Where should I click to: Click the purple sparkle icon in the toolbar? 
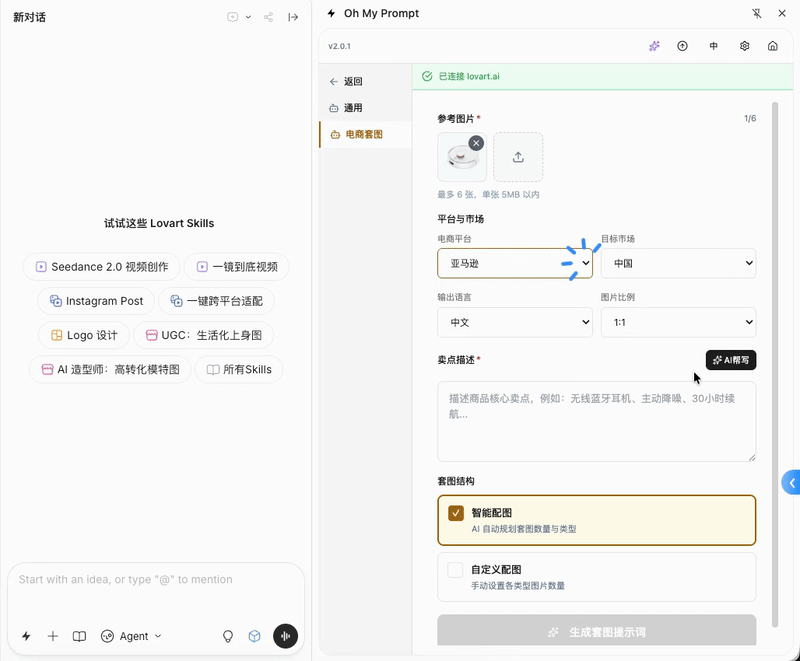[x=654, y=46]
